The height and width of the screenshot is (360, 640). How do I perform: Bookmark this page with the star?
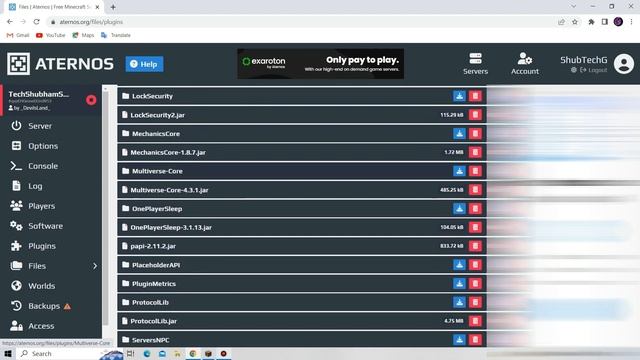click(x=575, y=22)
